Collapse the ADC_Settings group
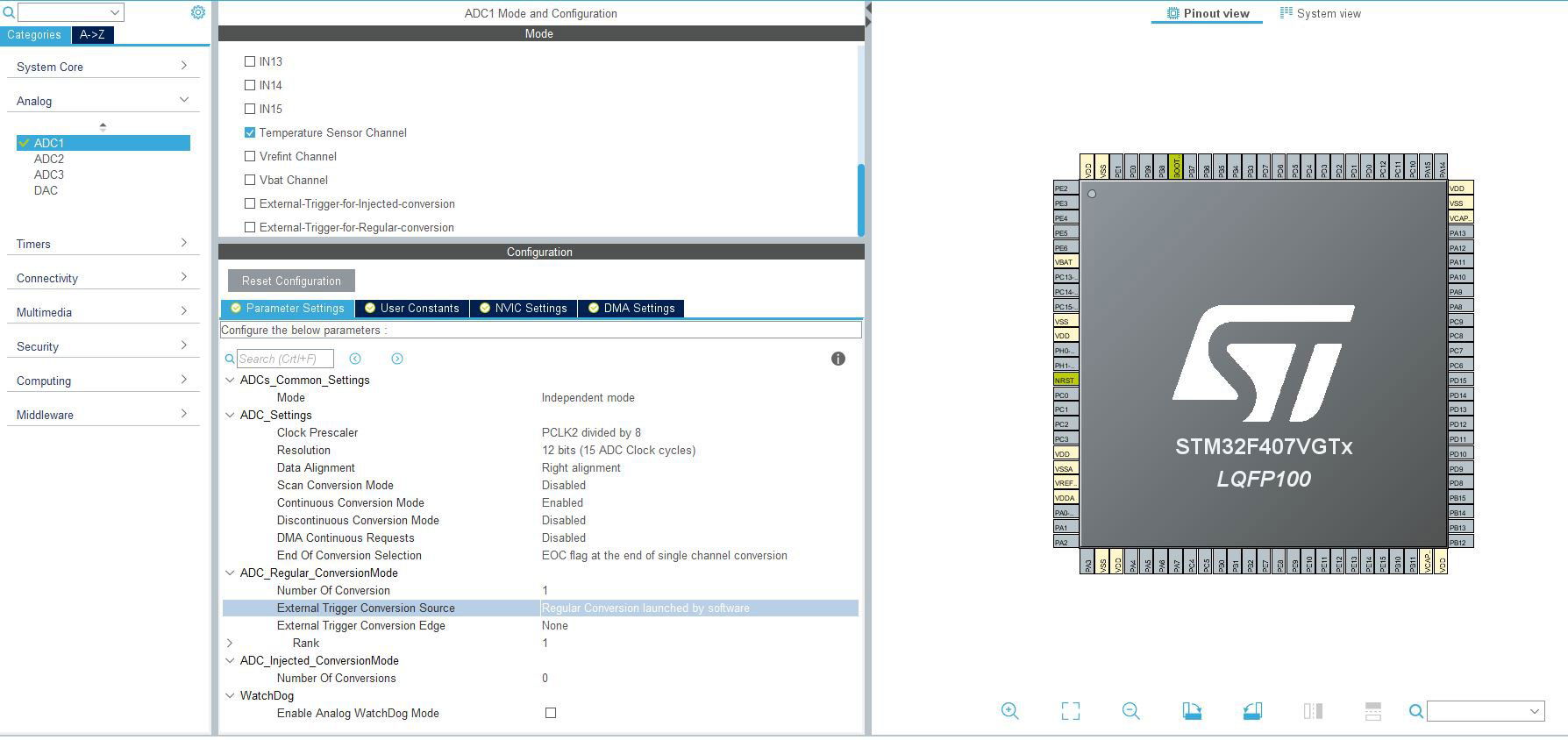Viewport: 1568px width, 740px height. (230, 415)
